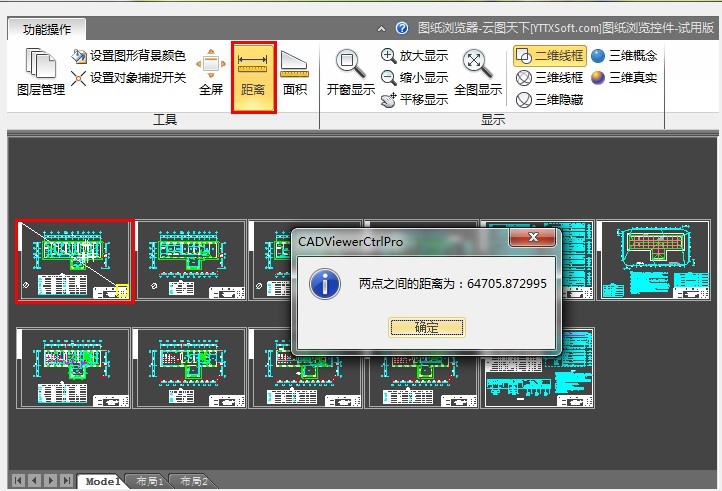The width and height of the screenshot is (722, 491).
Task: Select 二维线框 2D wireframe mode
Action: tap(550, 56)
